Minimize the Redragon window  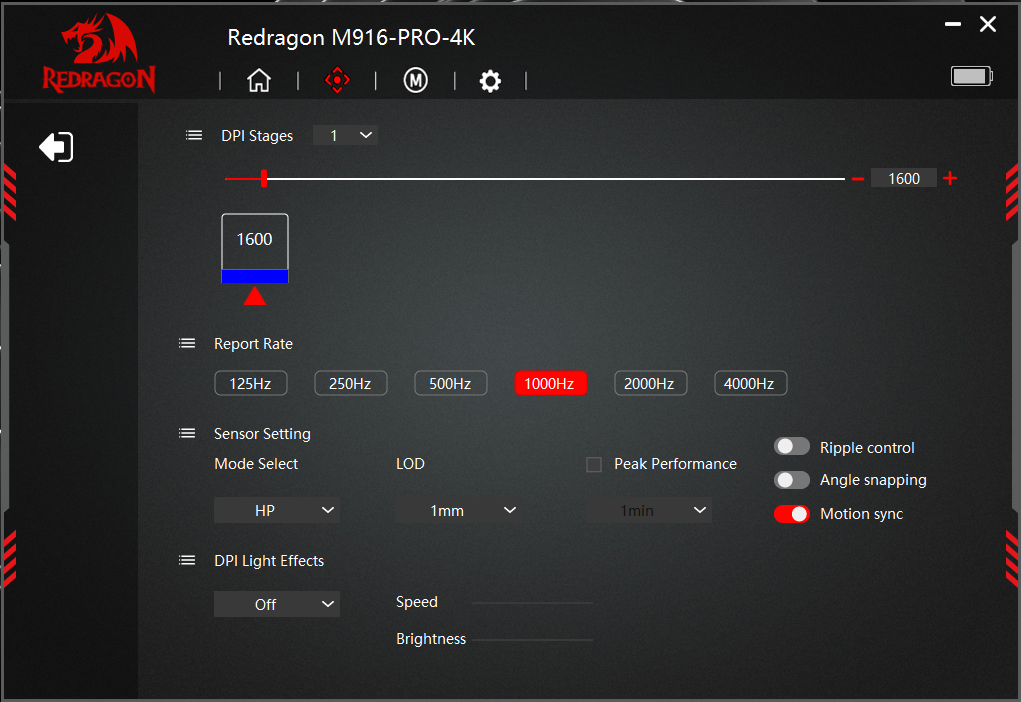pyautogui.click(x=953, y=24)
